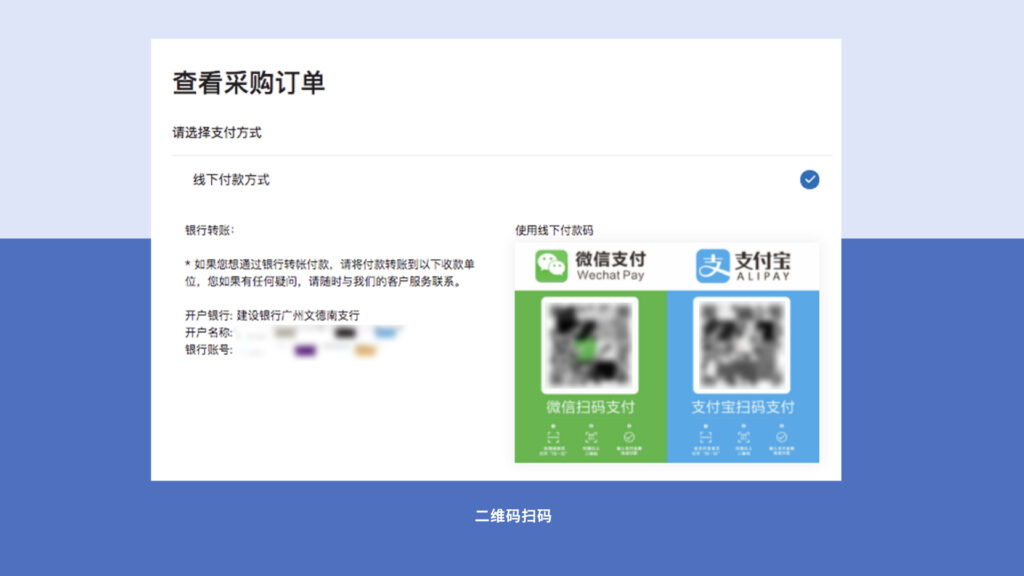Click the 开户名称 field label
This screenshot has height=576, width=1024.
click(x=209, y=332)
